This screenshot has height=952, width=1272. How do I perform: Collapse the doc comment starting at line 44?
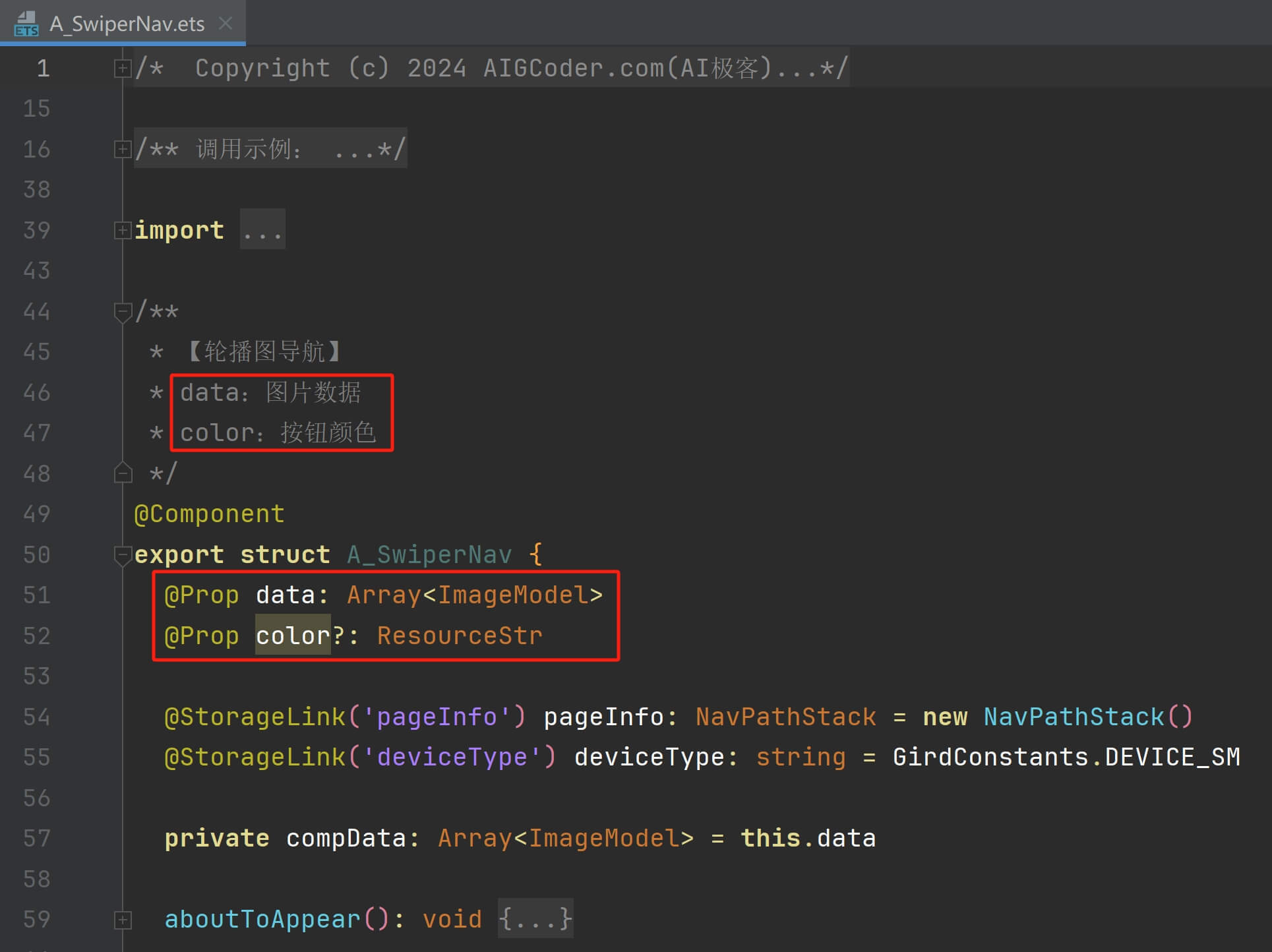pos(123,311)
